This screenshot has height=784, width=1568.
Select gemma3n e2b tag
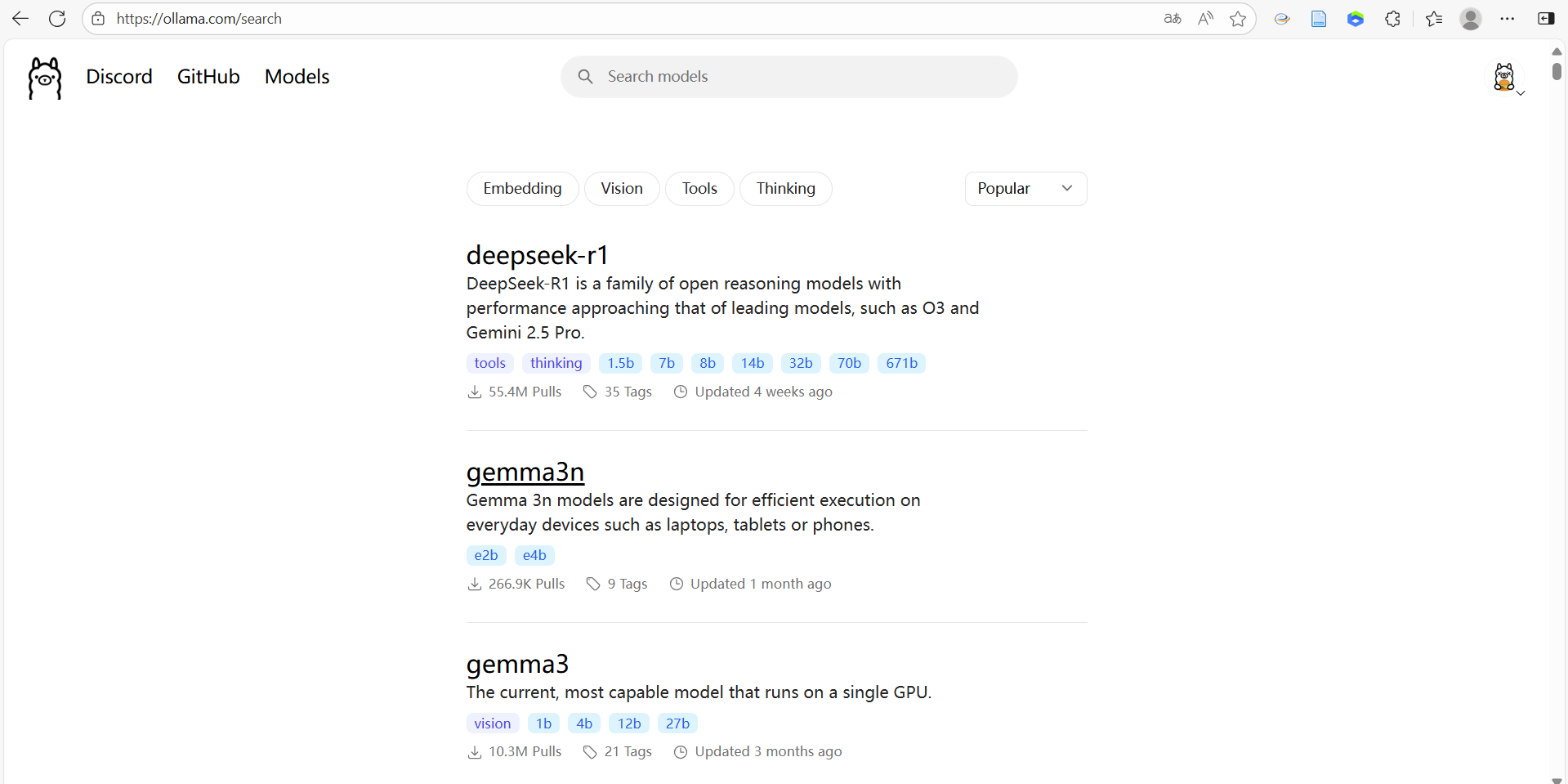click(486, 556)
